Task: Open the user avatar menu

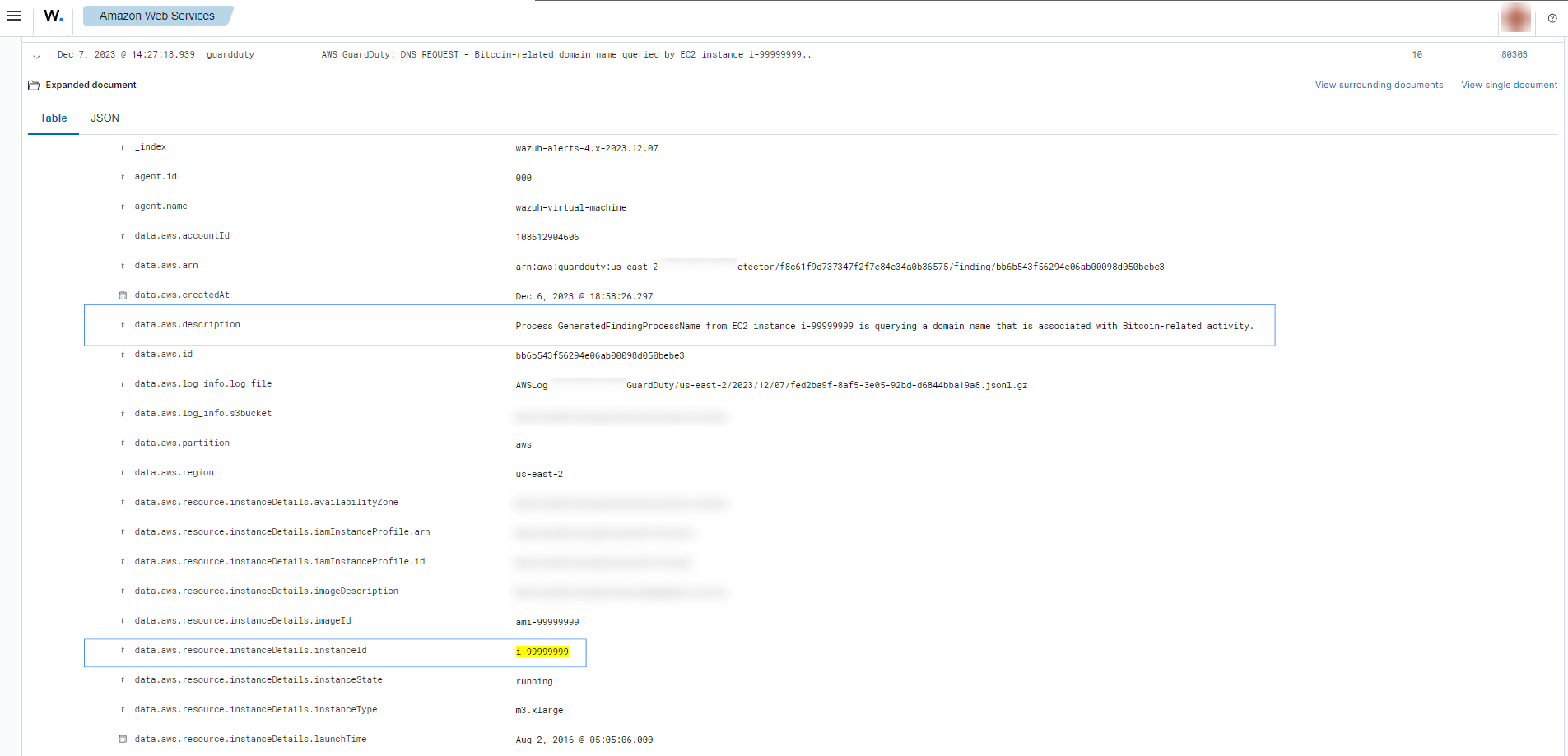Action: (x=1515, y=17)
